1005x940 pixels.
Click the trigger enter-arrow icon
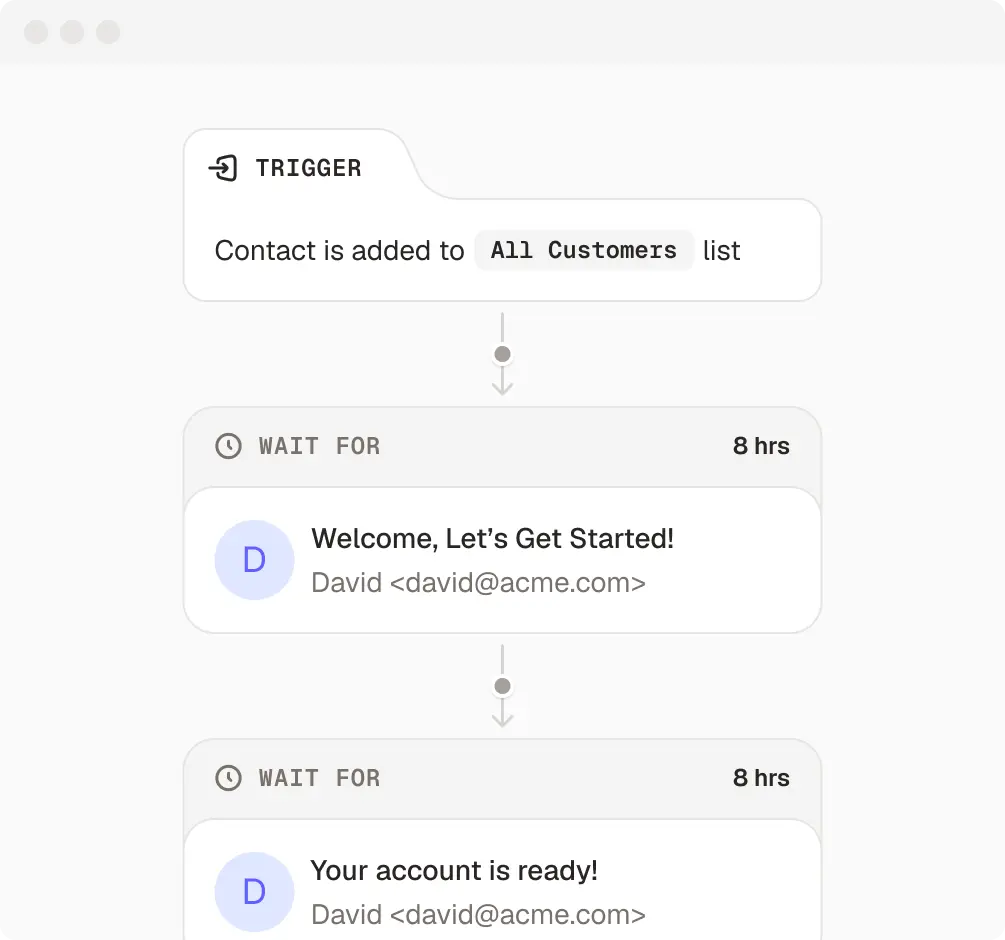[x=222, y=168]
